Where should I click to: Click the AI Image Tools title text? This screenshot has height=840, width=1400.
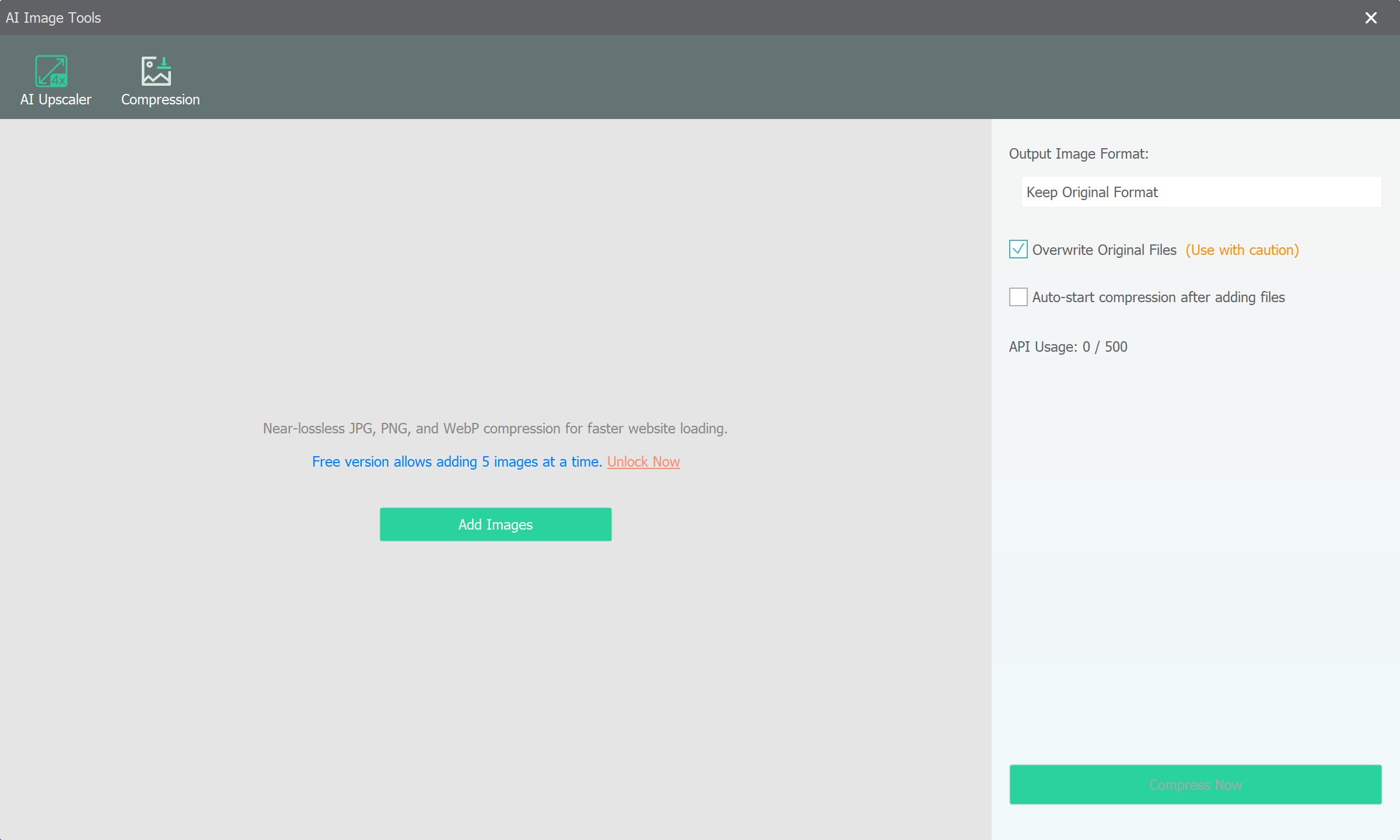[53, 17]
